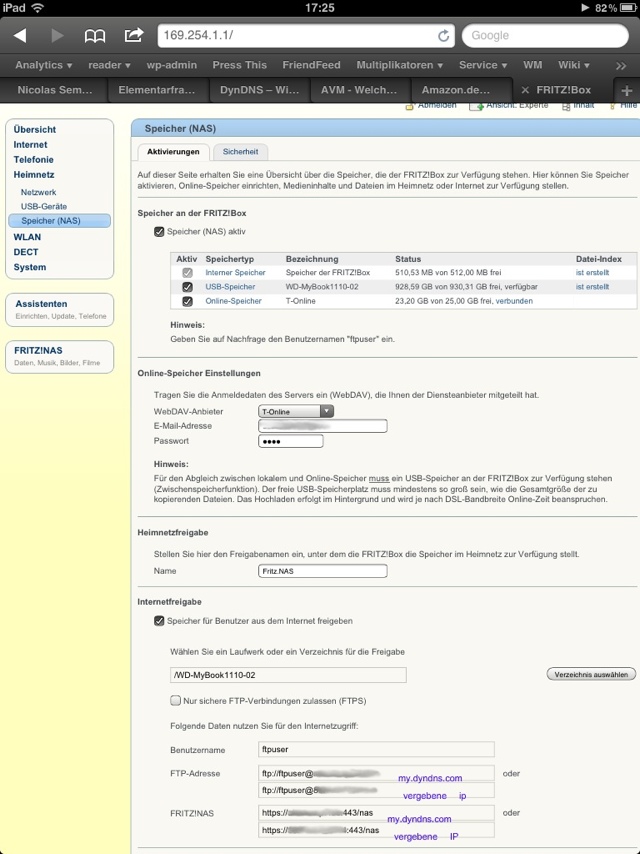This screenshot has width=640, height=854.
Task: Uncheck the Speicher (NAS) aktiv checkbox
Action: coord(159,232)
